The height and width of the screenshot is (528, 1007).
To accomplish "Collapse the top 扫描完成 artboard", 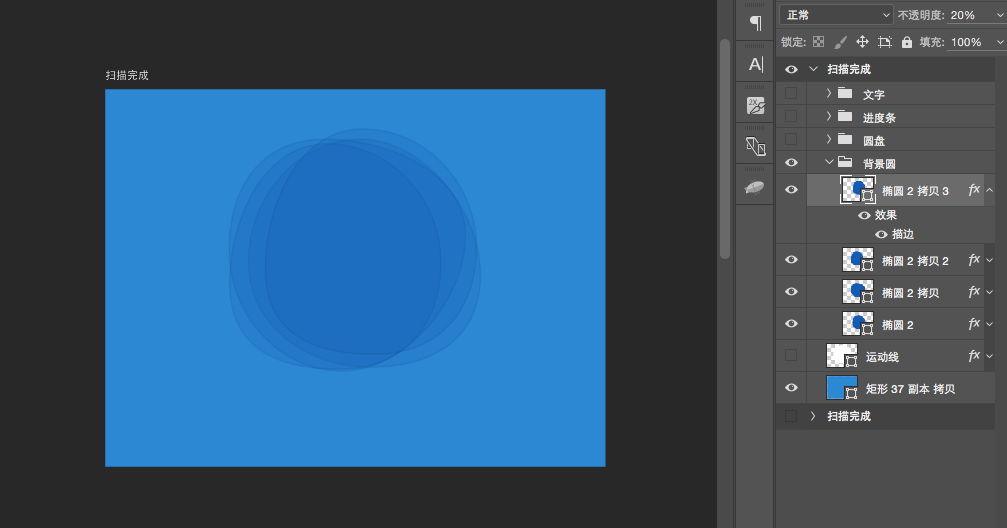I will pos(814,69).
